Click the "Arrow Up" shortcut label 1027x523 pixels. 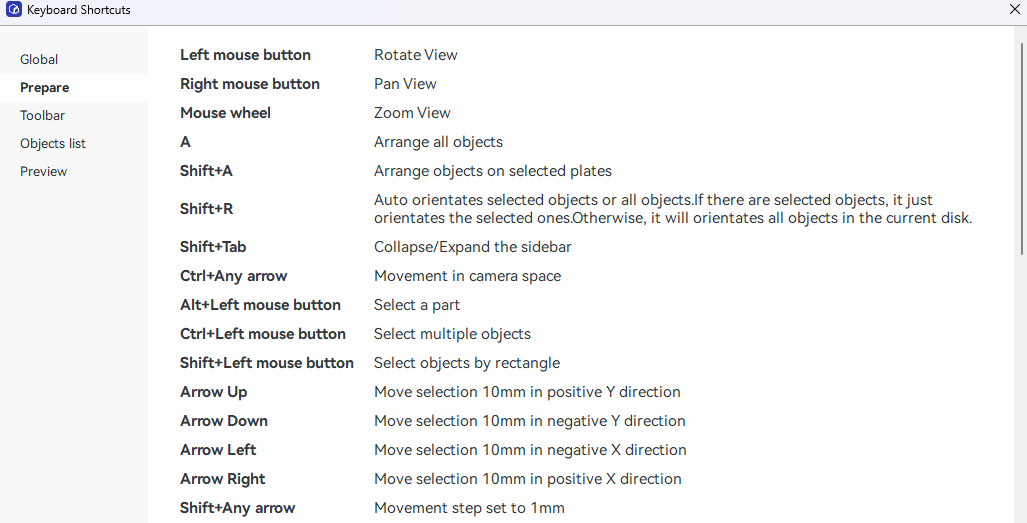pyautogui.click(x=214, y=392)
